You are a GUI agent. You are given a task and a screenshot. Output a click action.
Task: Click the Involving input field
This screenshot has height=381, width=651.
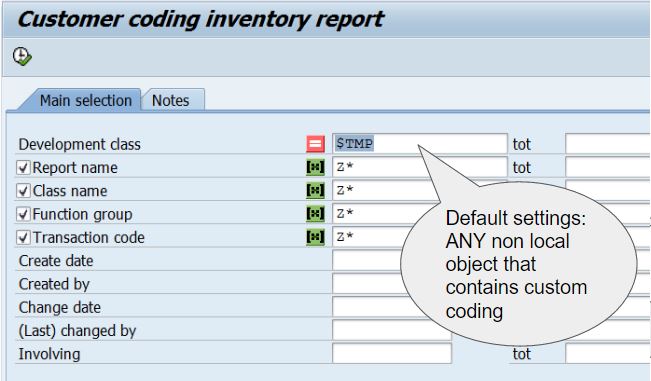click(392, 354)
